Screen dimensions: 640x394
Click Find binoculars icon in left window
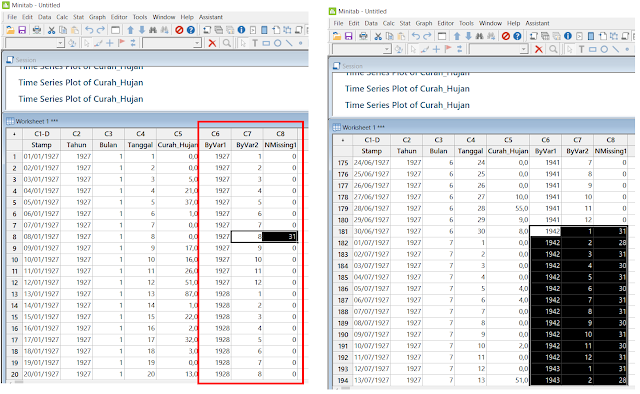point(153,30)
